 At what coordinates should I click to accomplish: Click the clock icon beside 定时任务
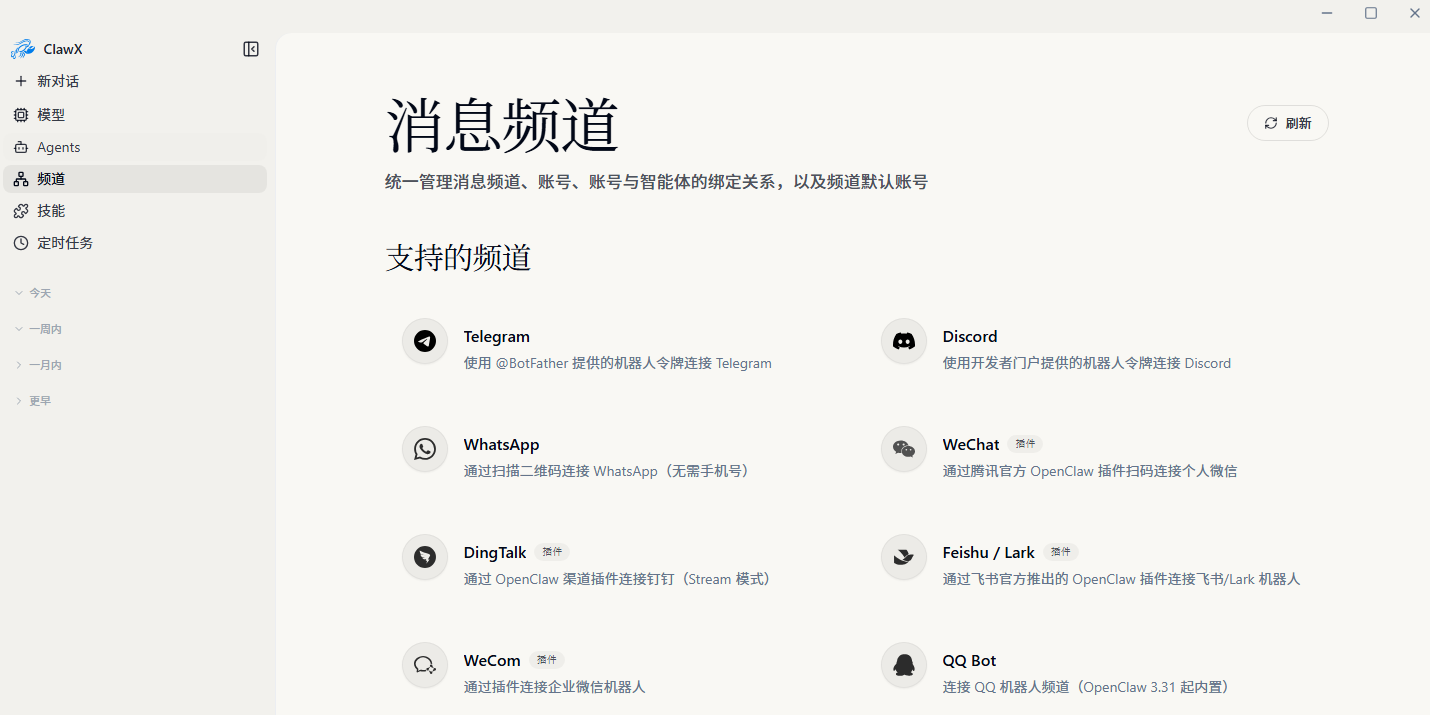coord(21,243)
